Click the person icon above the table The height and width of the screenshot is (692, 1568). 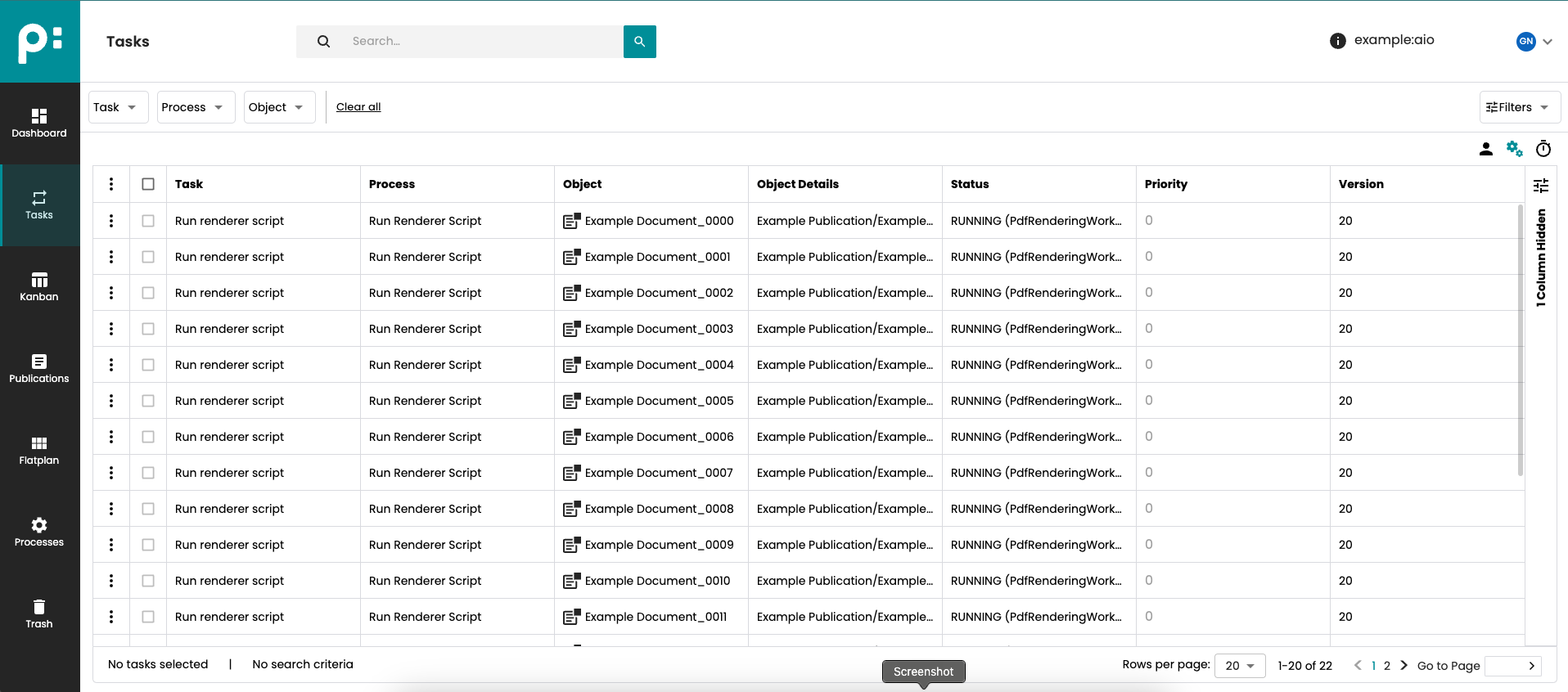point(1485,149)
